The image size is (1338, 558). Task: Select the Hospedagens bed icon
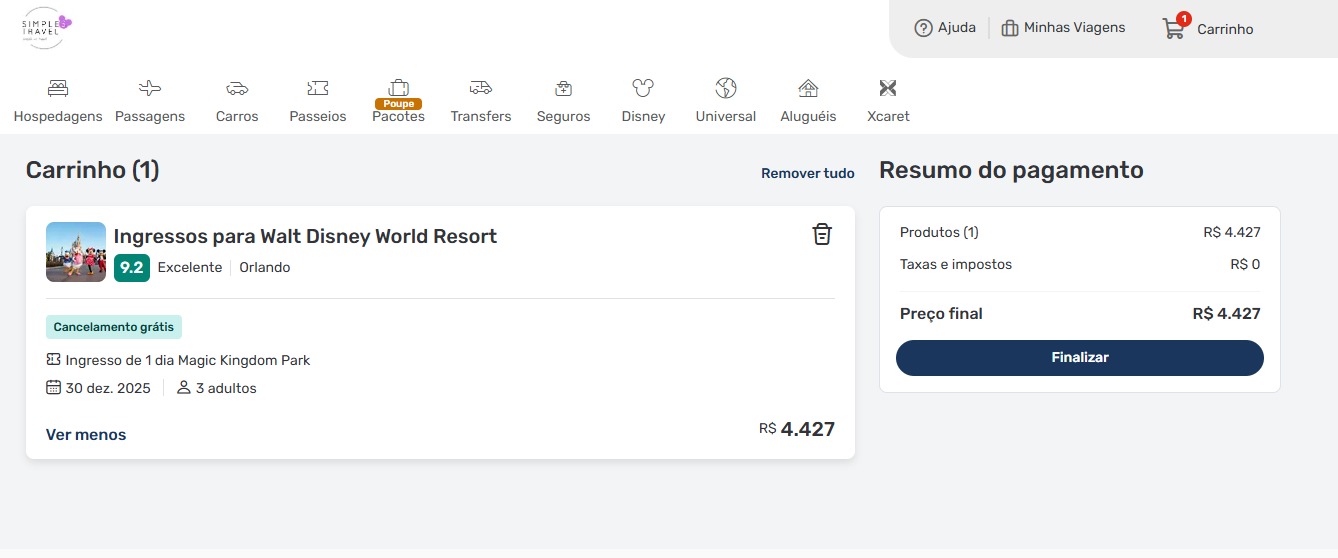click(58, 88)
